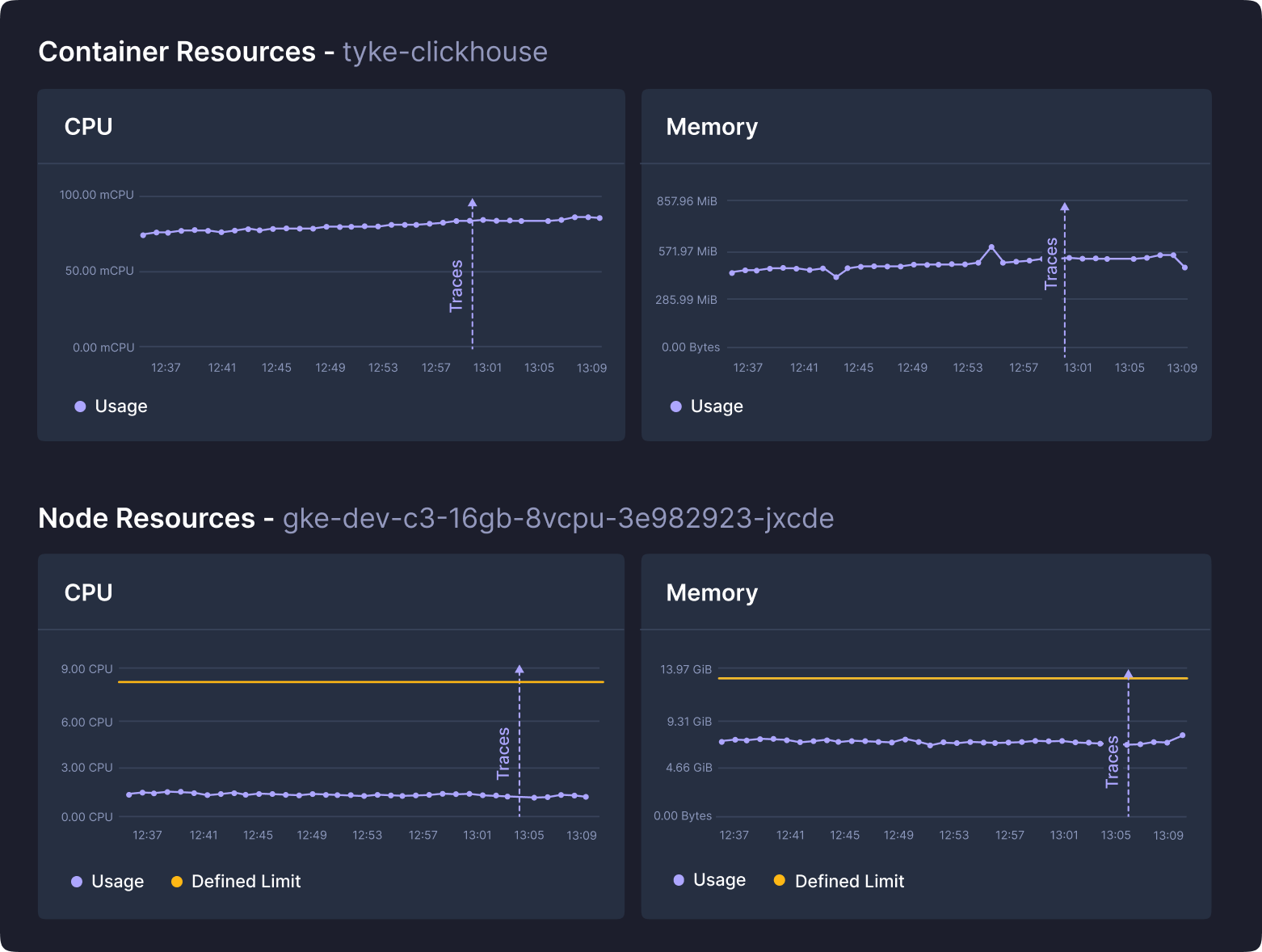Viewport: 1262px width, 952px height.
Task: Click the last data point in container CPU chart
Action: pos(599,218)
